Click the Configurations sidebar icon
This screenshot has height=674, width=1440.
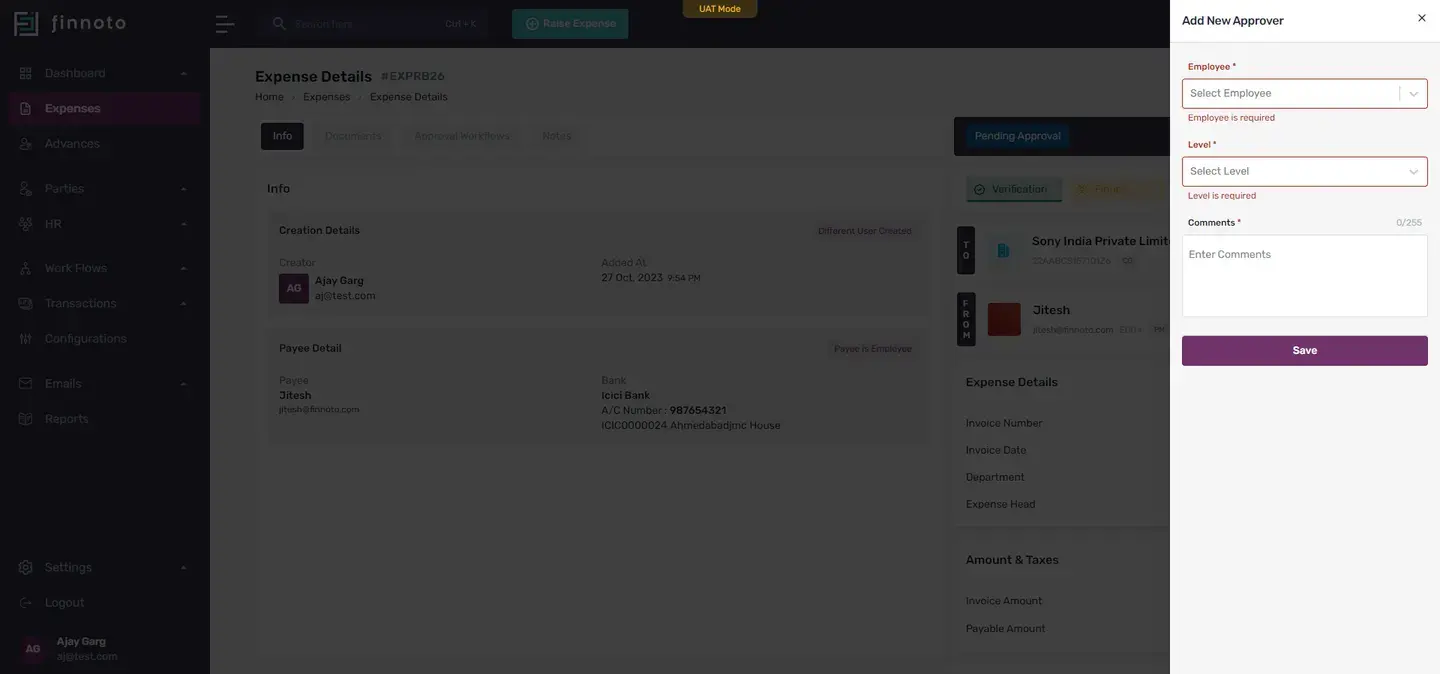tap(26, 339)
